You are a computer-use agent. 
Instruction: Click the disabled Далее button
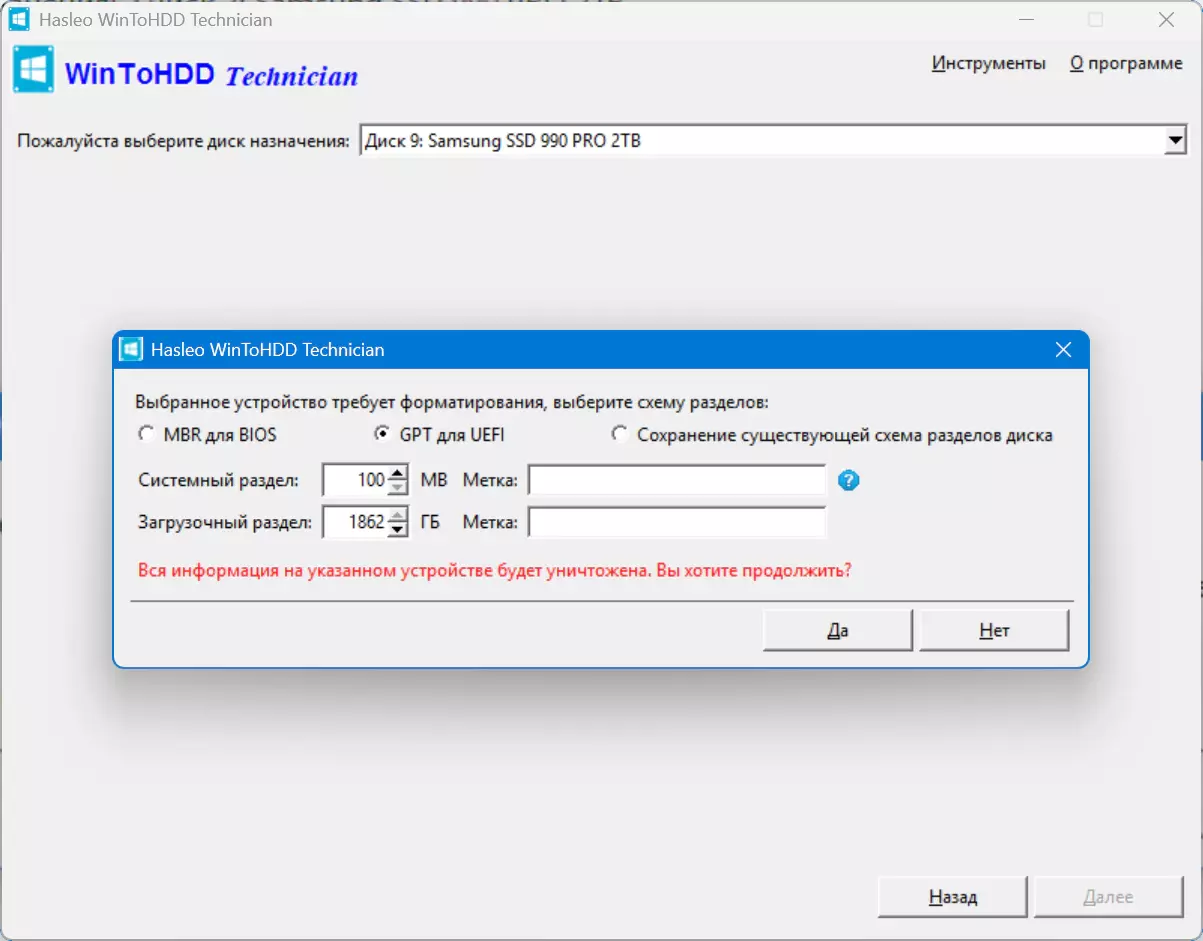tap(1108, 898)
